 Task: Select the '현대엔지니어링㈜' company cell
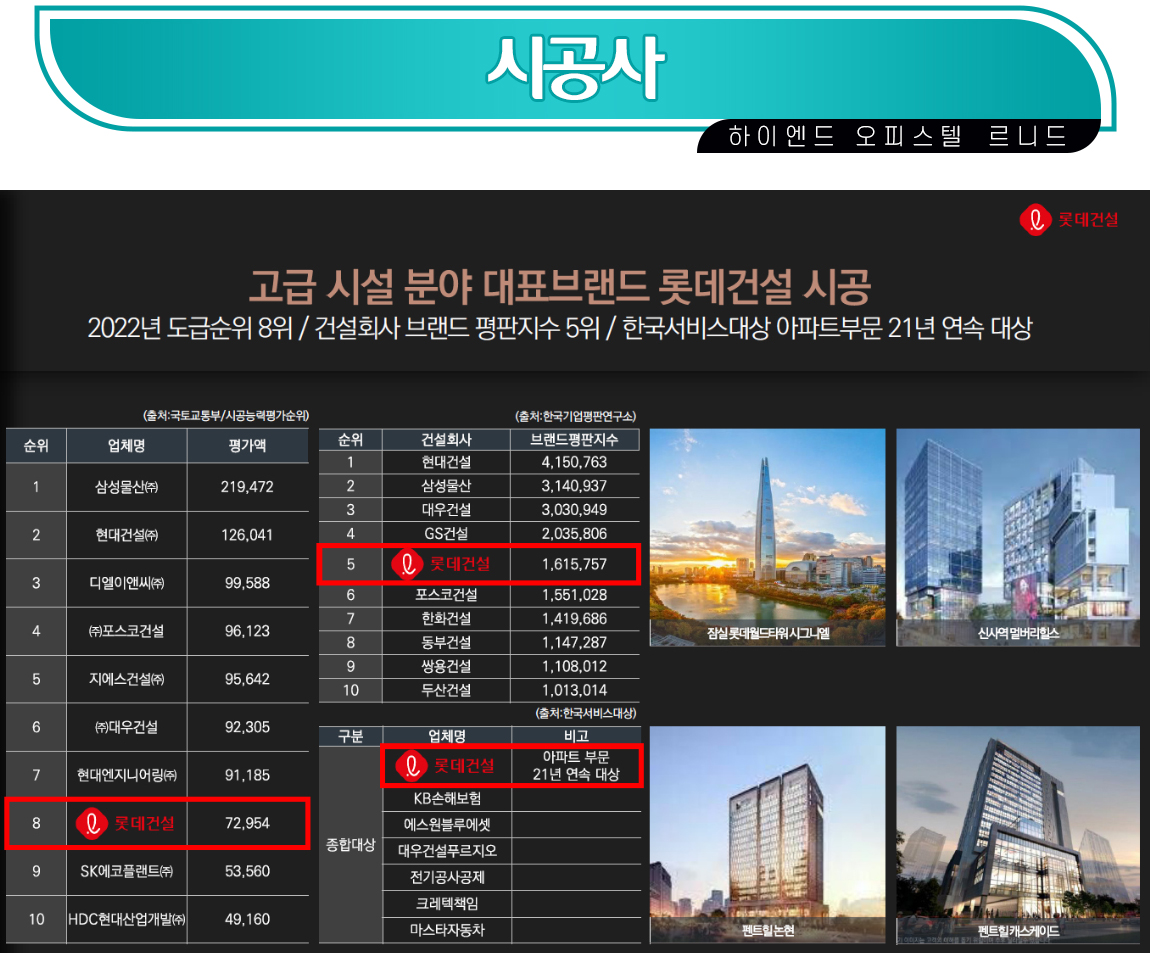[x=126, y=775]
